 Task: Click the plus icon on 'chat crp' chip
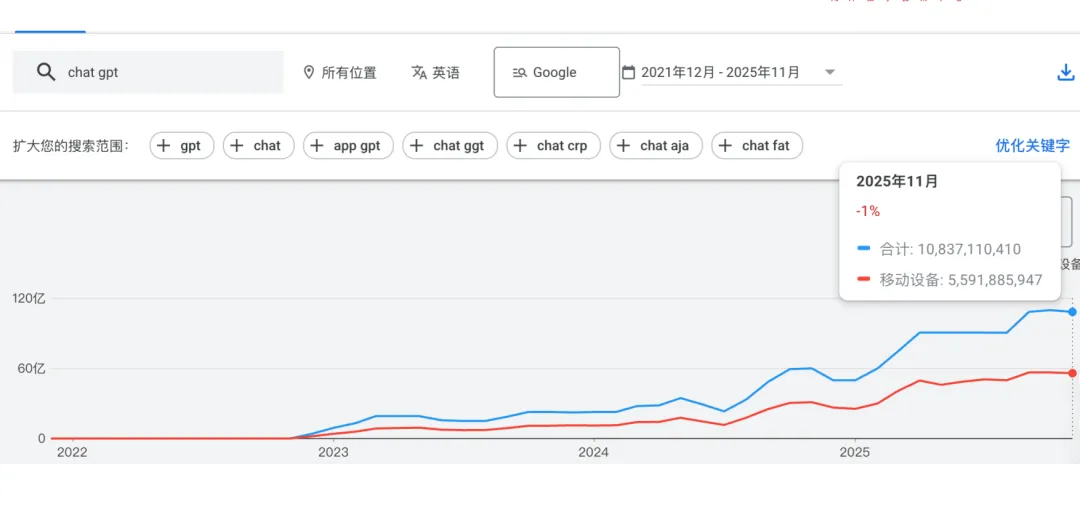tap(521, 145)
